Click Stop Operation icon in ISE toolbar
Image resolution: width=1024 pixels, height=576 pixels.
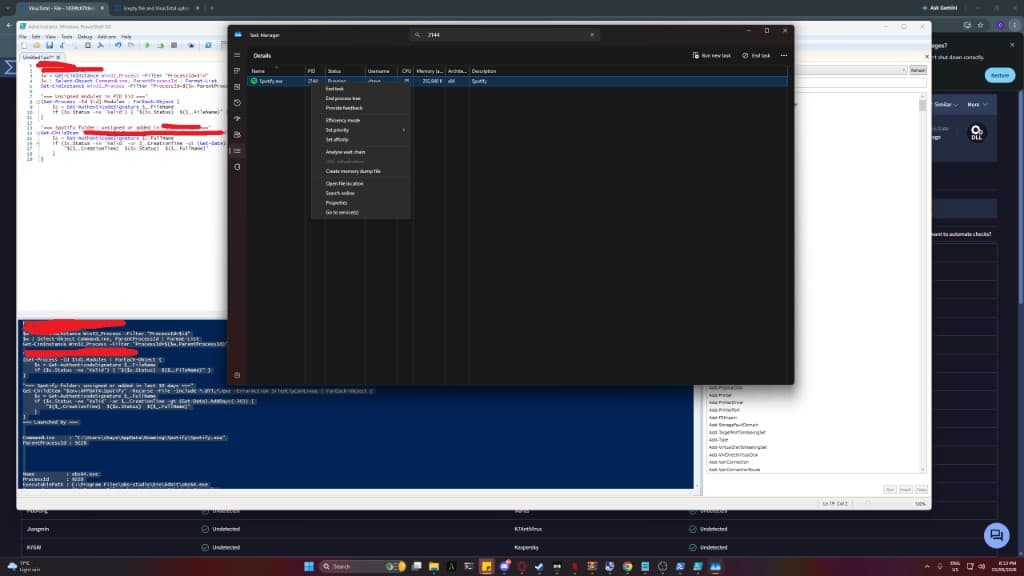click(x=174, y=46)
